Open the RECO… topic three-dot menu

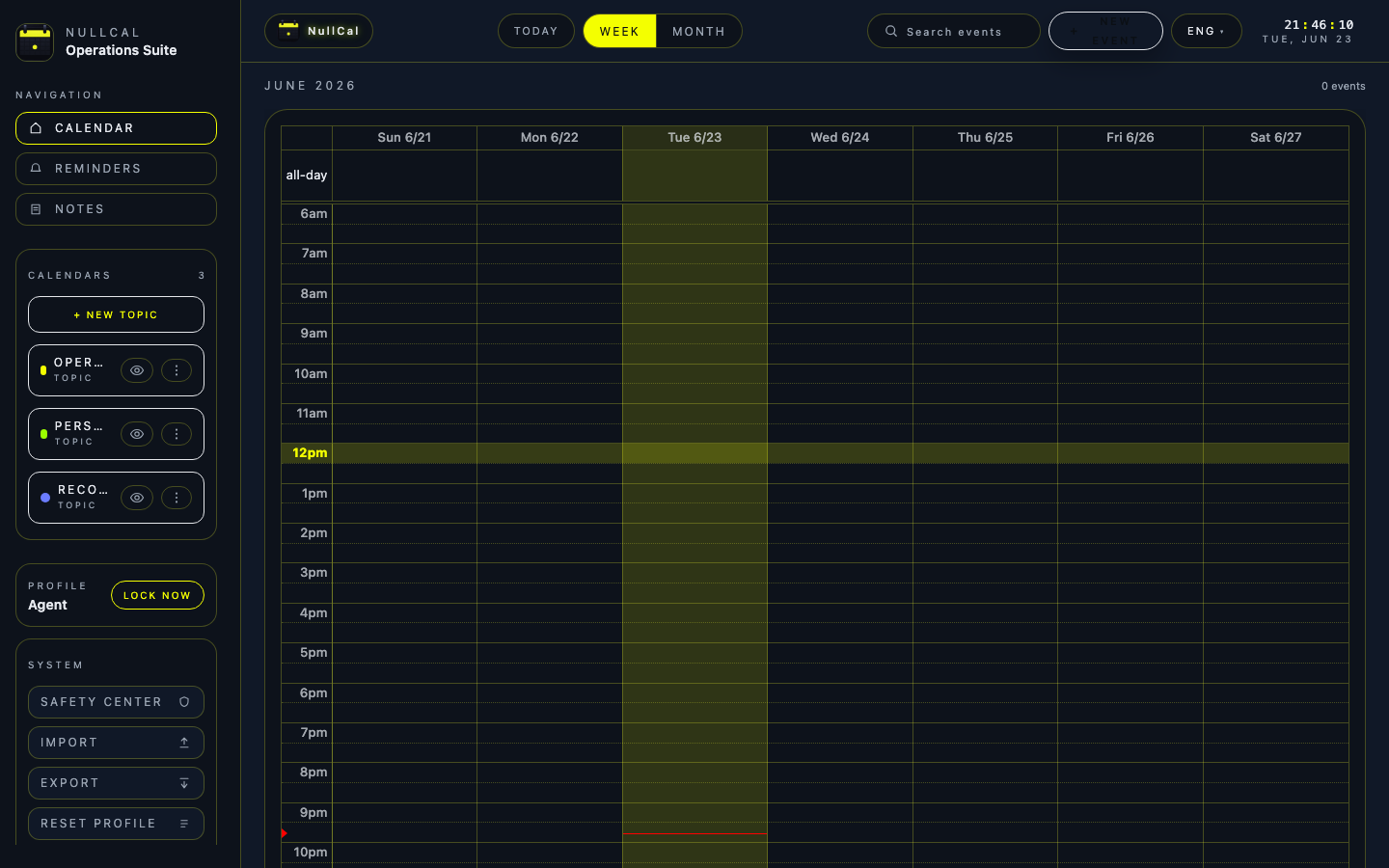click(x=177, y=498)
